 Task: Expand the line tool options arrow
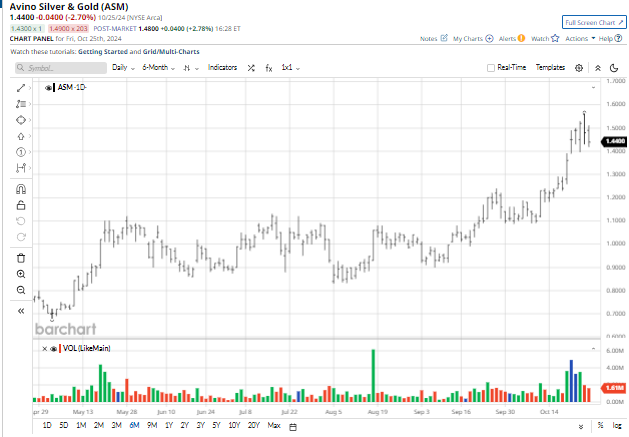point(30,88)
